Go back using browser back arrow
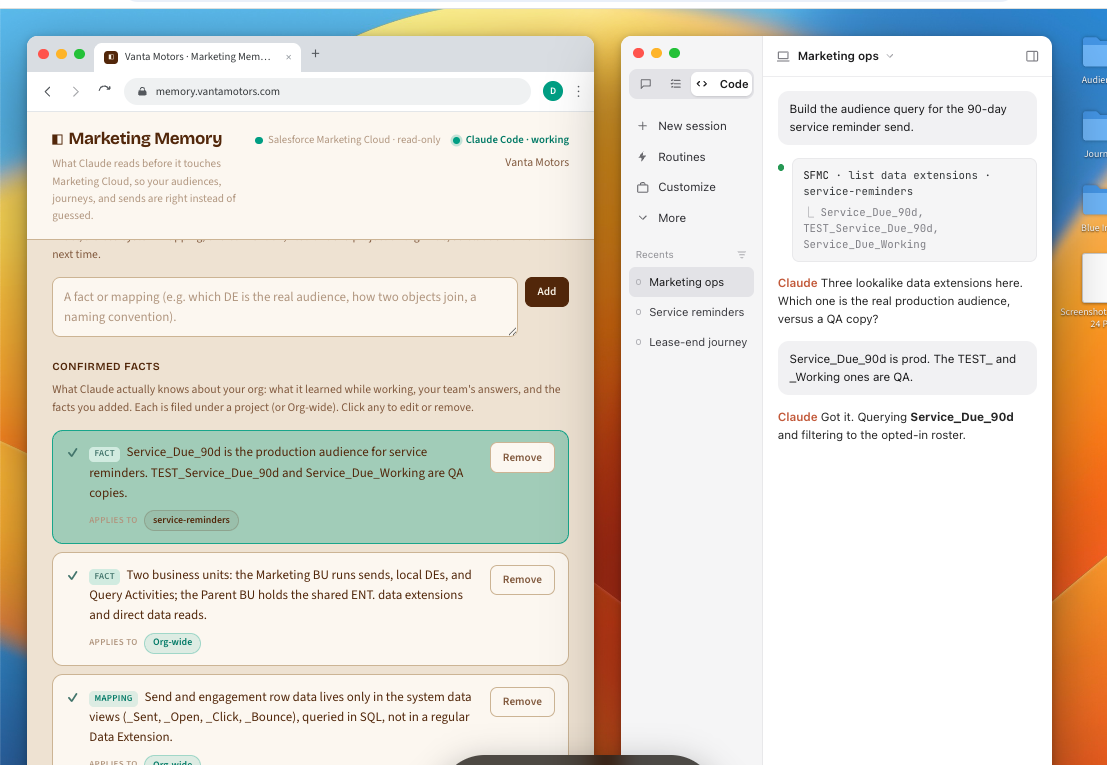The image size is (1107, 765). pyautogui.click(x=48, y=91)
